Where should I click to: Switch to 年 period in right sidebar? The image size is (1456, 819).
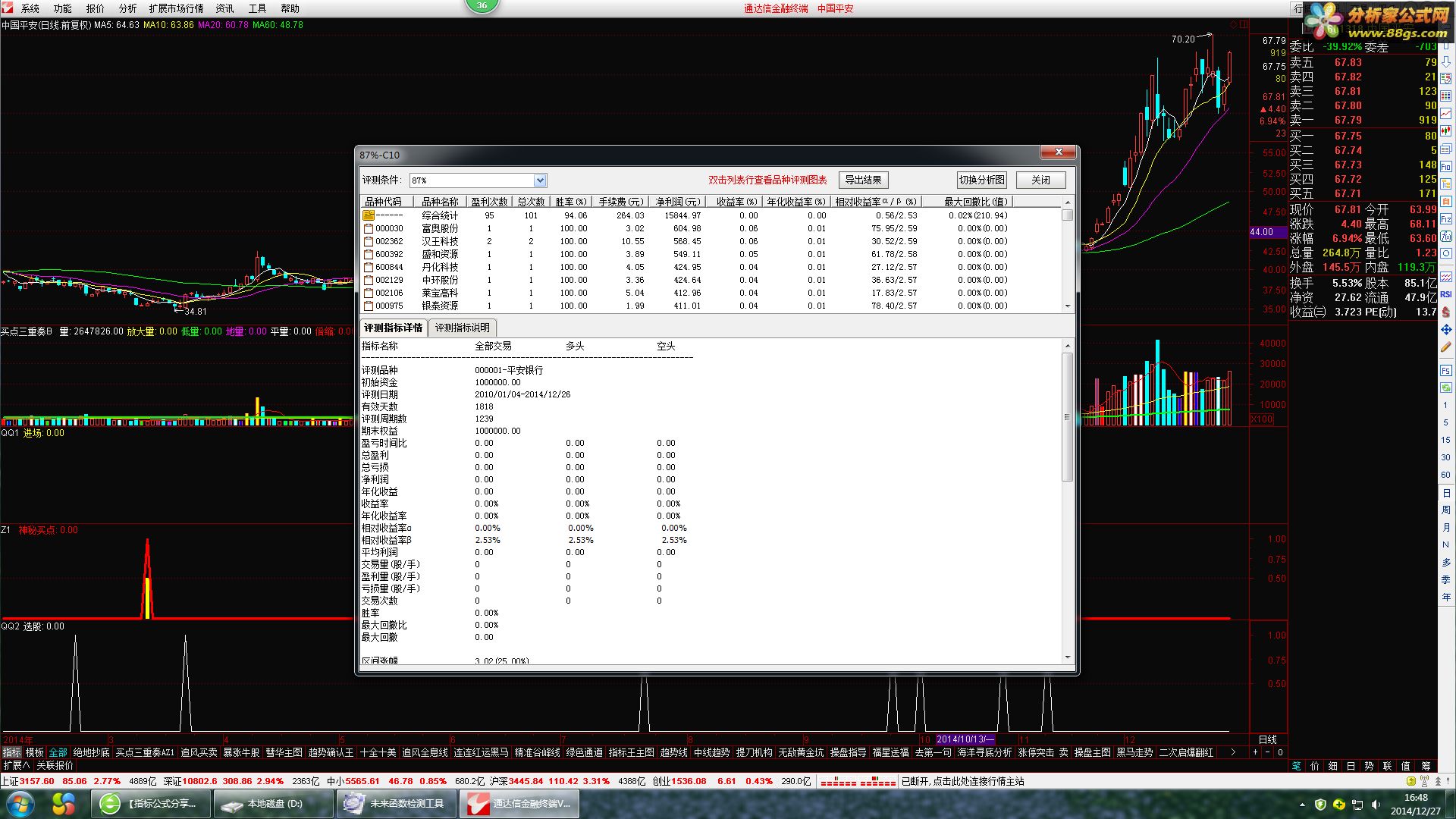pos(1446,598)
